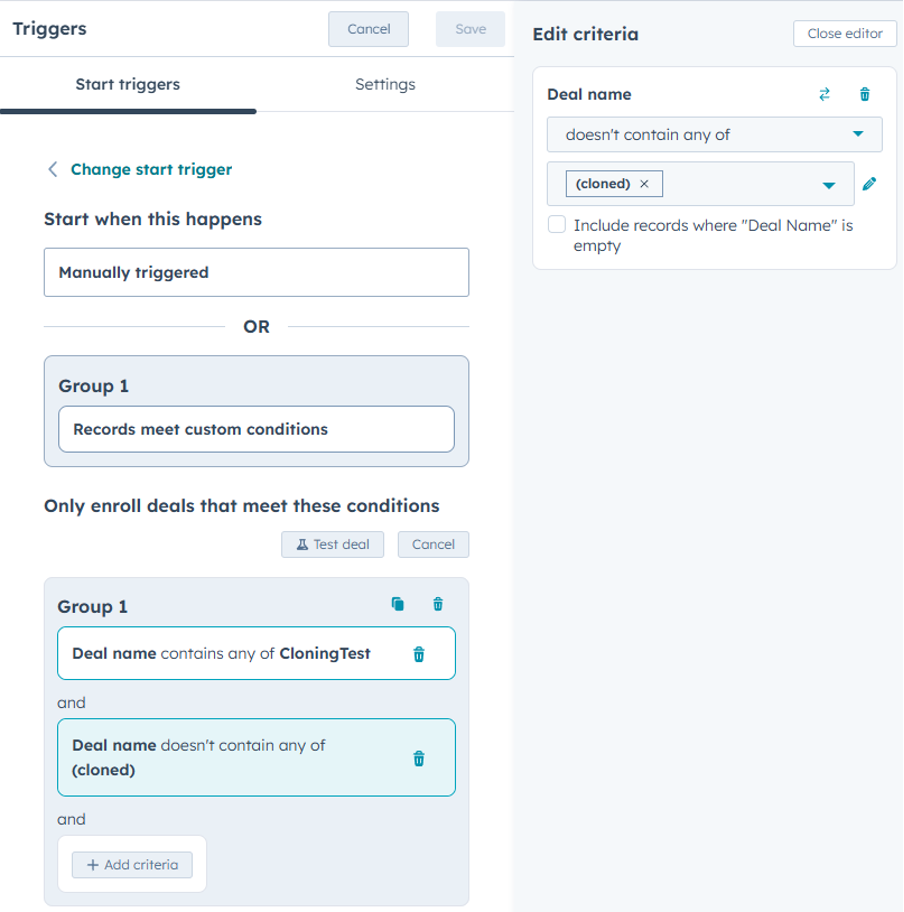Open the Records meet custom conditions box
Screen dimensions: 904x912
click(x=256, y=429)
